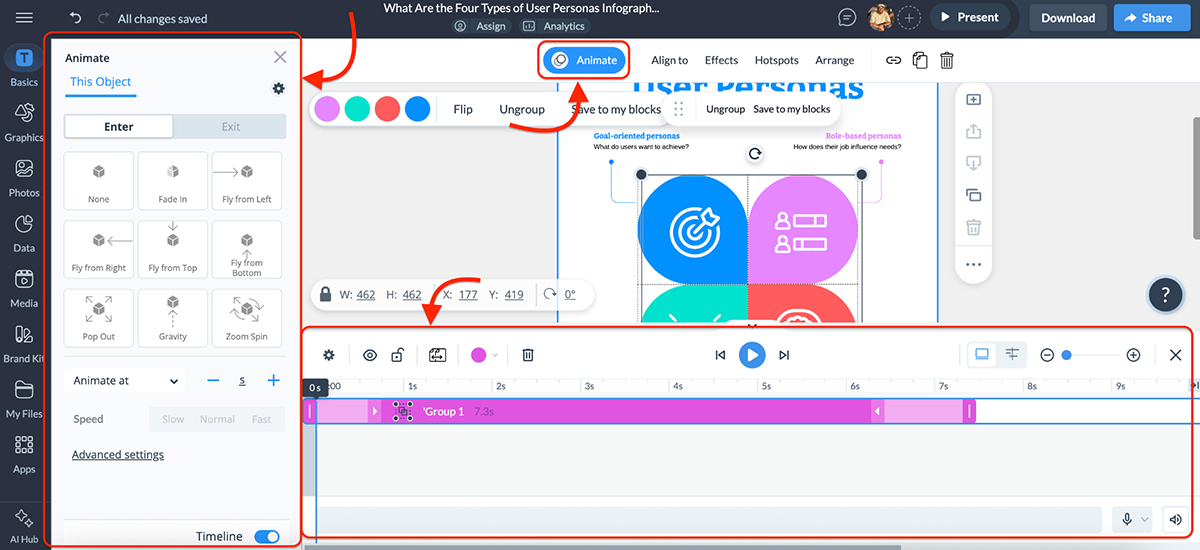Open the three-dots menu in the right slide panel
The width and height of the screenshot is (1200, 550).
click(x=973, y=265)
